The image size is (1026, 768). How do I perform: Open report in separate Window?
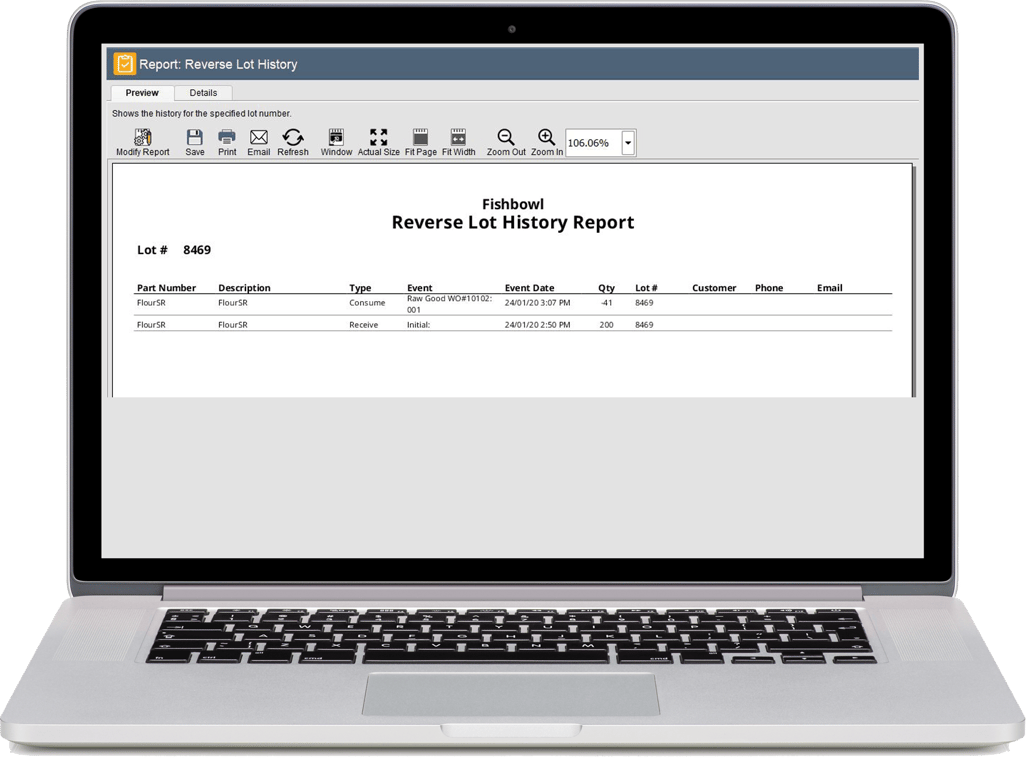click(336, 142)
